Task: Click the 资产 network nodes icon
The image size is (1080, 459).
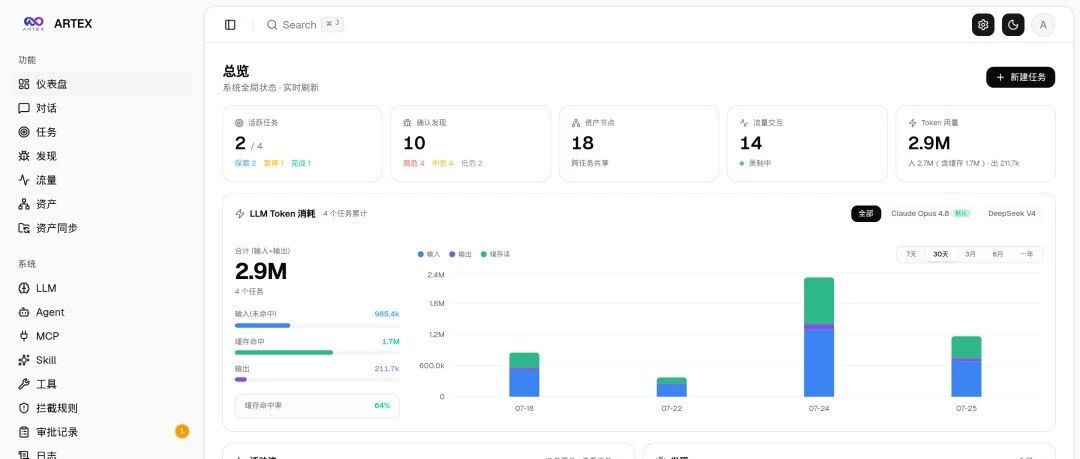Action: (x=24, y=204)
